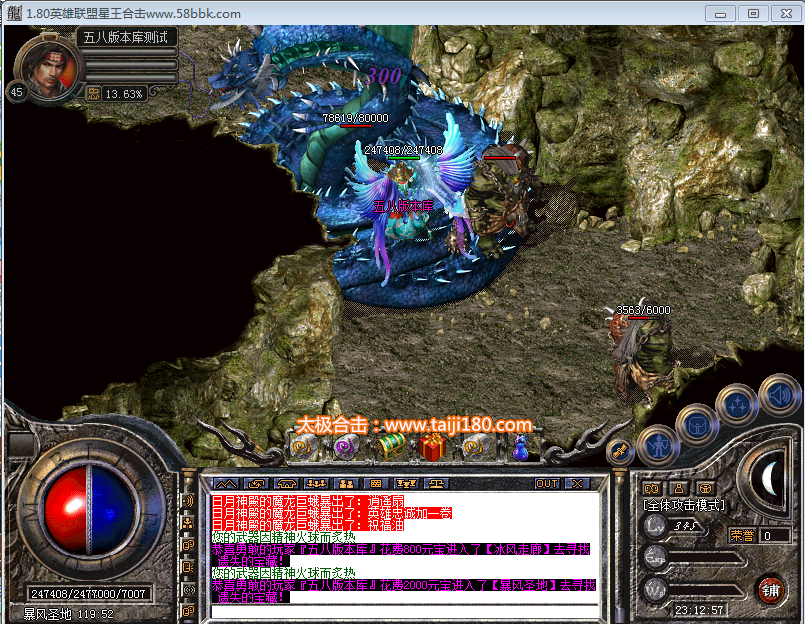Click the chat line ending 祝福油

click(x=308, y=525)
